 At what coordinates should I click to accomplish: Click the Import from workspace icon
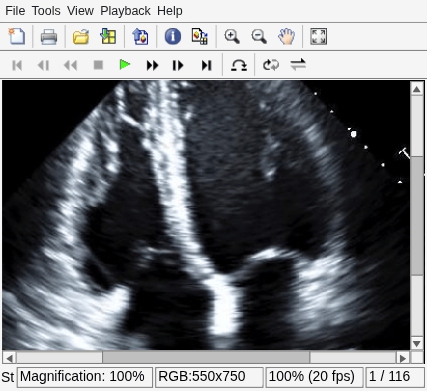108,36
